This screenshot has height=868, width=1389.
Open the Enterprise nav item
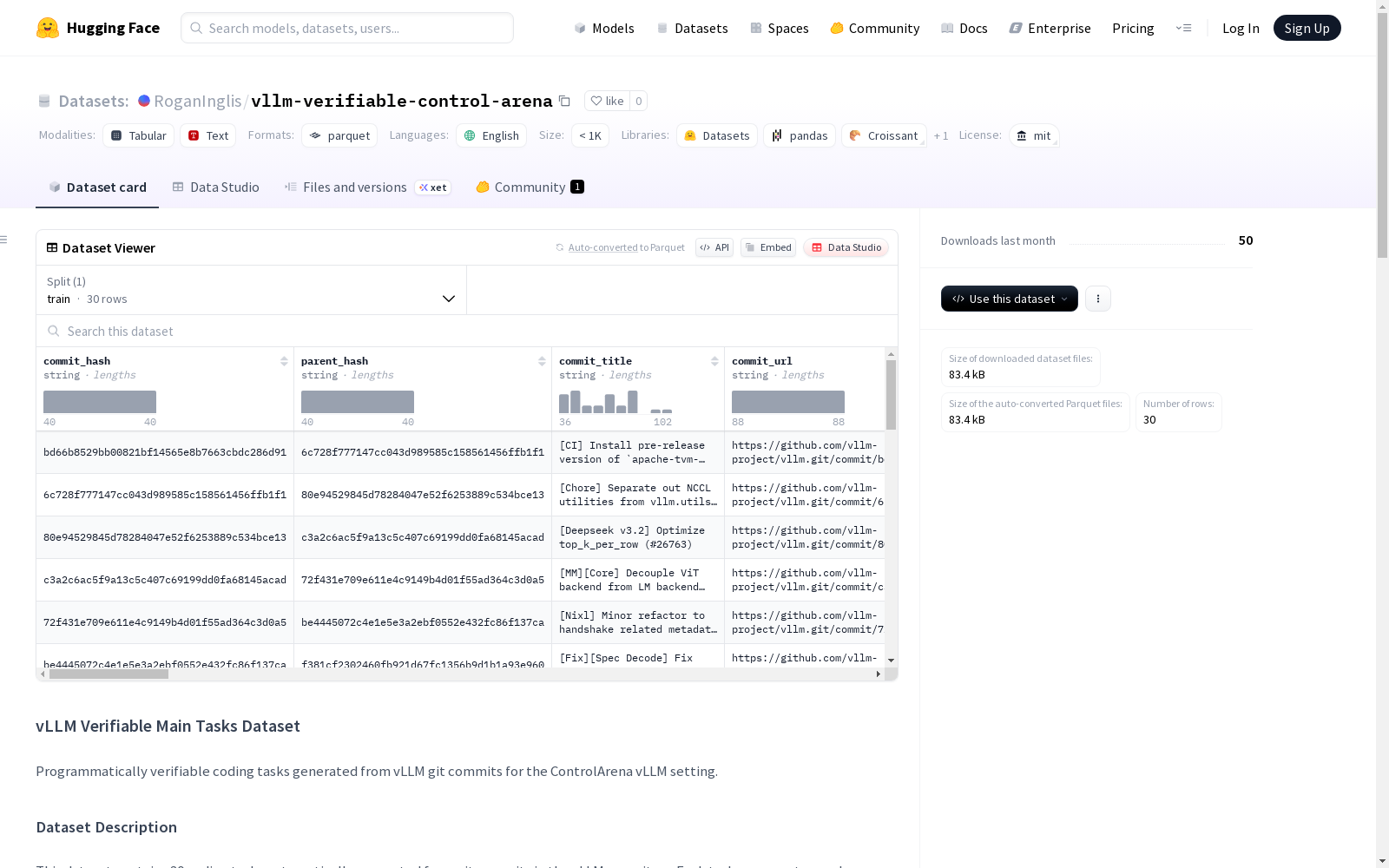click(1050, 28)
